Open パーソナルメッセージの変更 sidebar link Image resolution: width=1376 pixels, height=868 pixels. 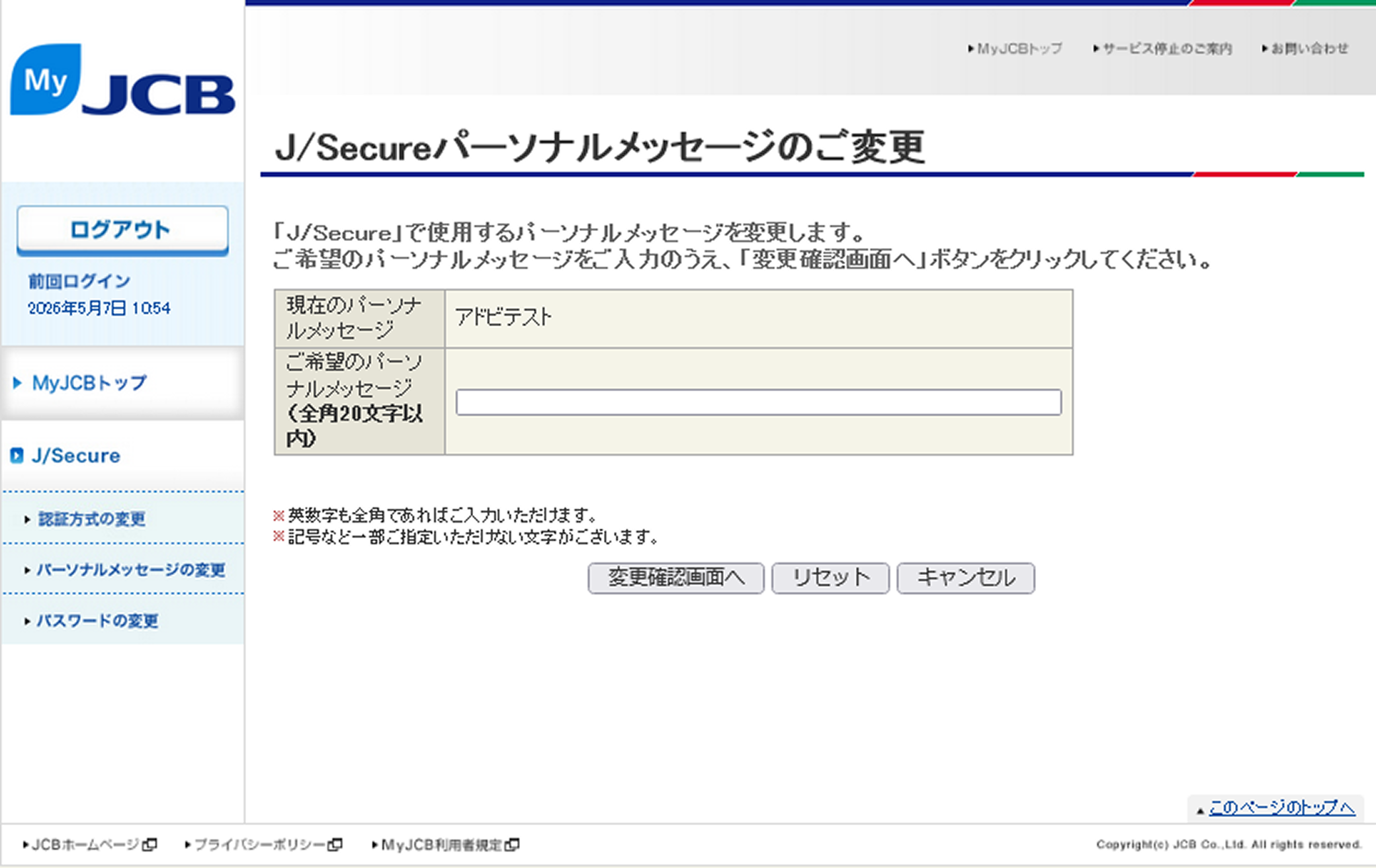(131, 570)
